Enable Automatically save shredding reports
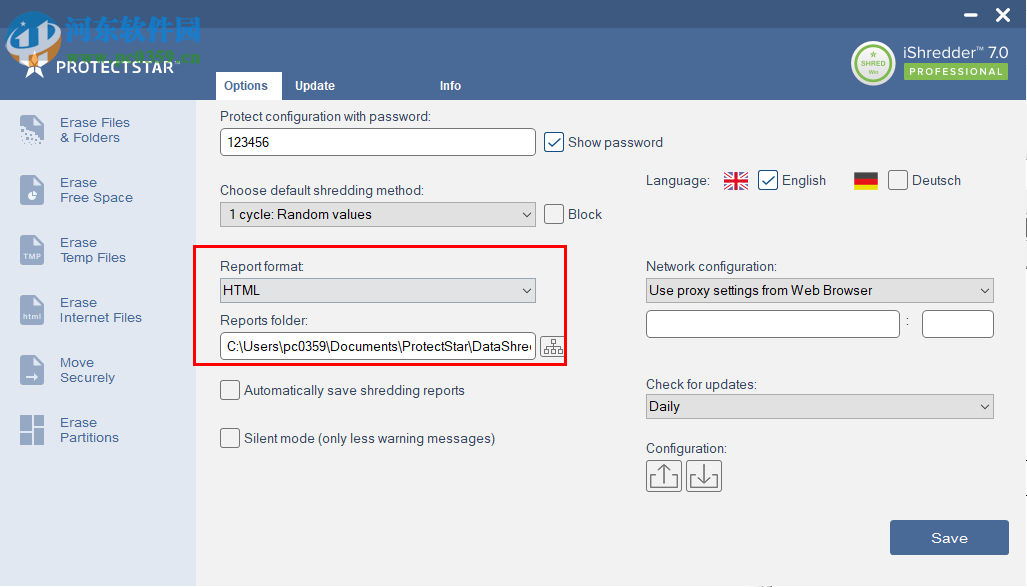This screenshot has height=587, width=1027. (230, 390)
